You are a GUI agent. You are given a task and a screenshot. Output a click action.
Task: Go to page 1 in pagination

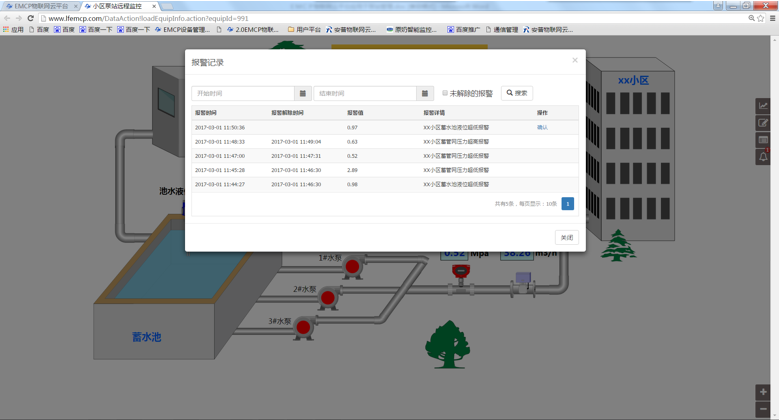(x=568, y=204)
